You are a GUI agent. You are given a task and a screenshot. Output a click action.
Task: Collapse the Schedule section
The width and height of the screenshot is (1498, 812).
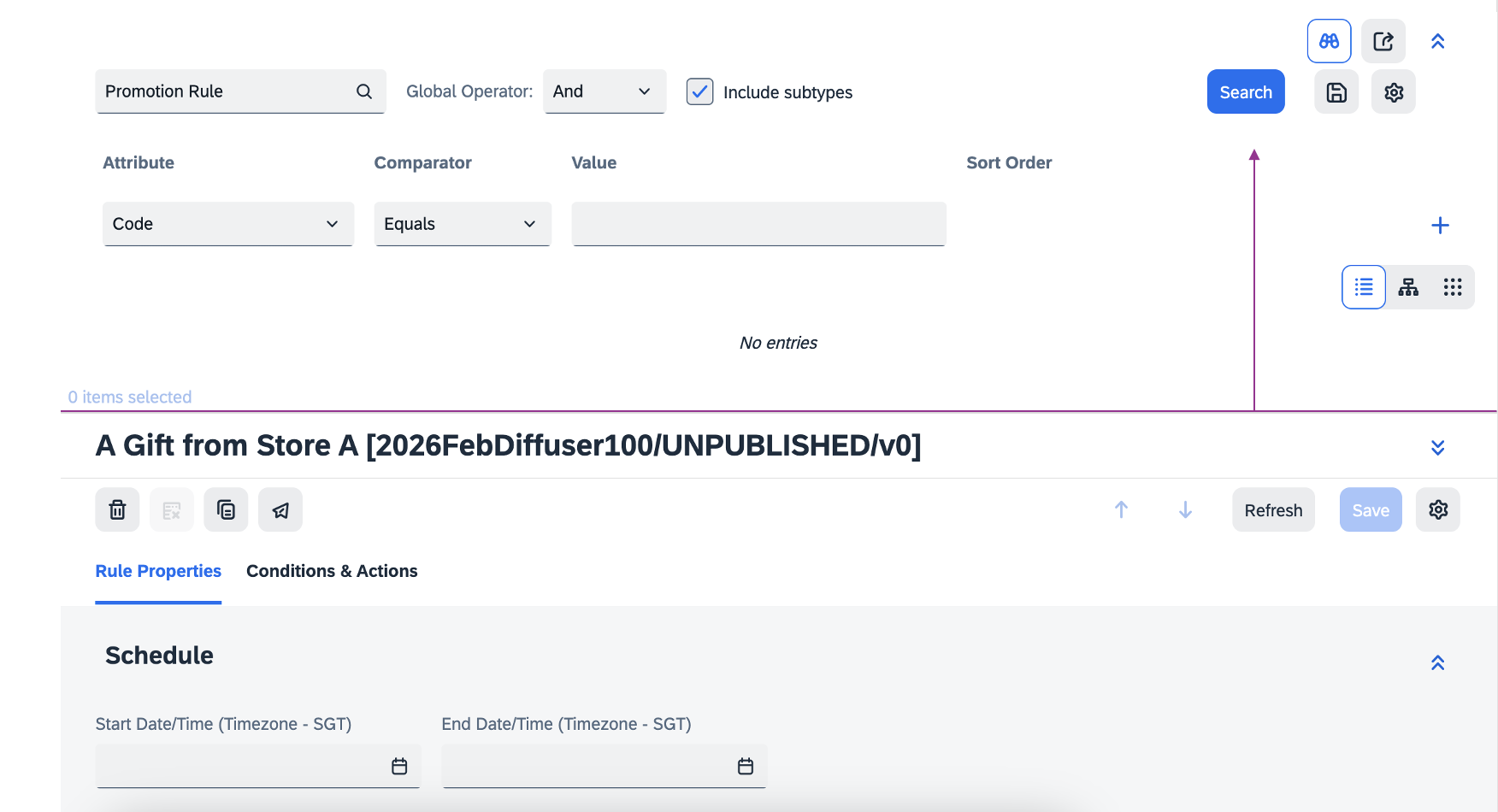[1437, 662]
